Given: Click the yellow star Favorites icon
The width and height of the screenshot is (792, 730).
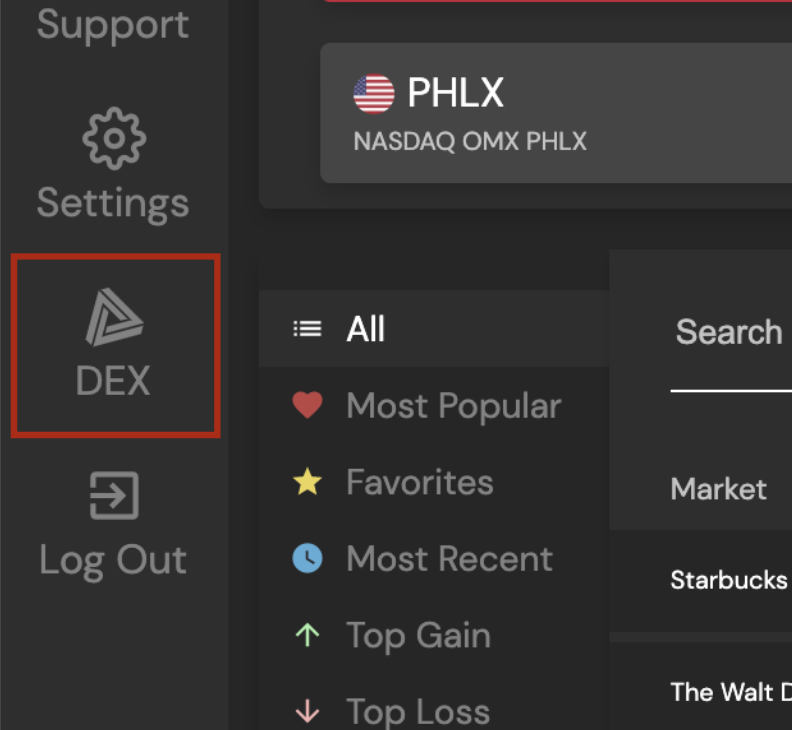Looking at the screenshot, I should point(307,481).
